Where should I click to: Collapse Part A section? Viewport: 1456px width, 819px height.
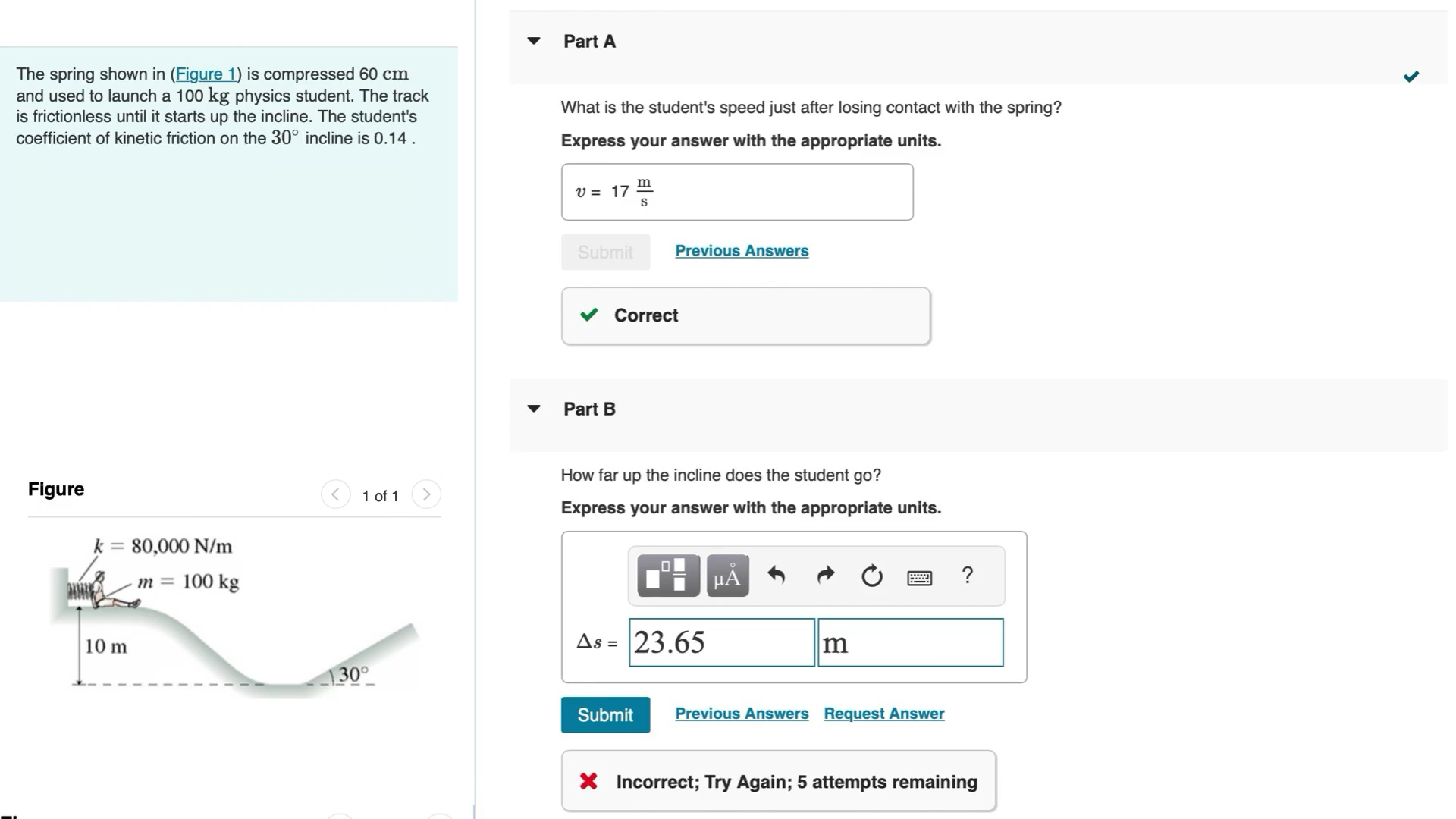pos(534,41)
